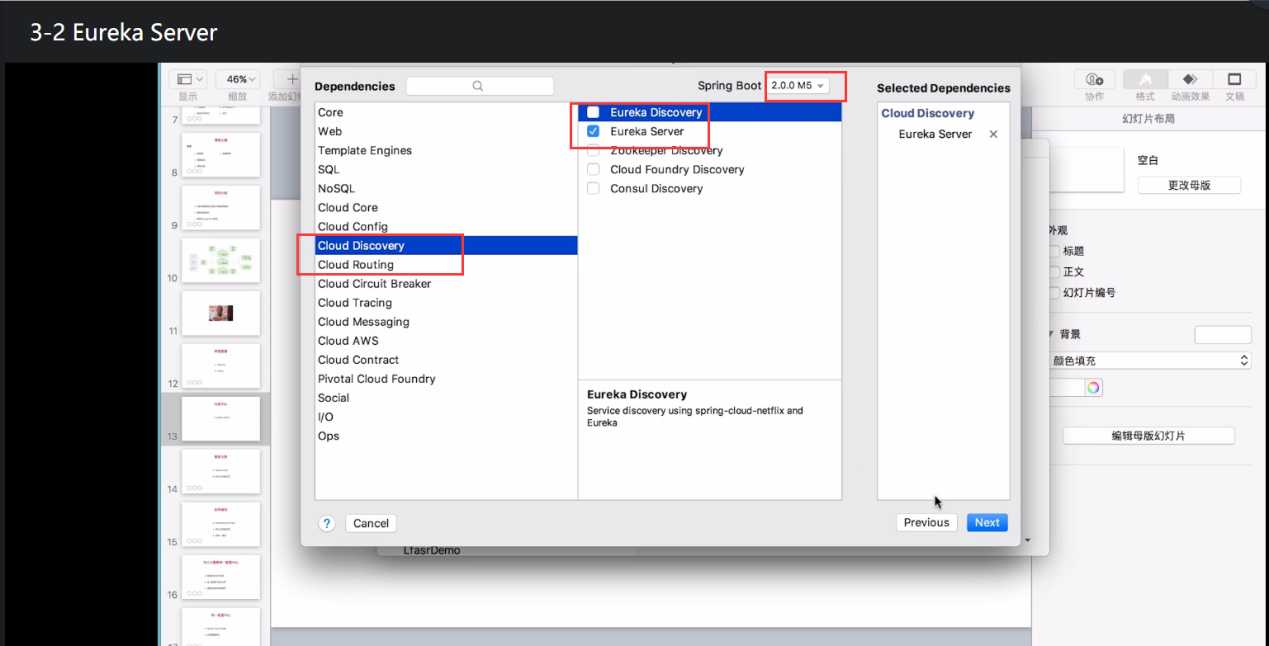Select Ops category
This screenshot has height=646, width=1269.
point(446,435)
